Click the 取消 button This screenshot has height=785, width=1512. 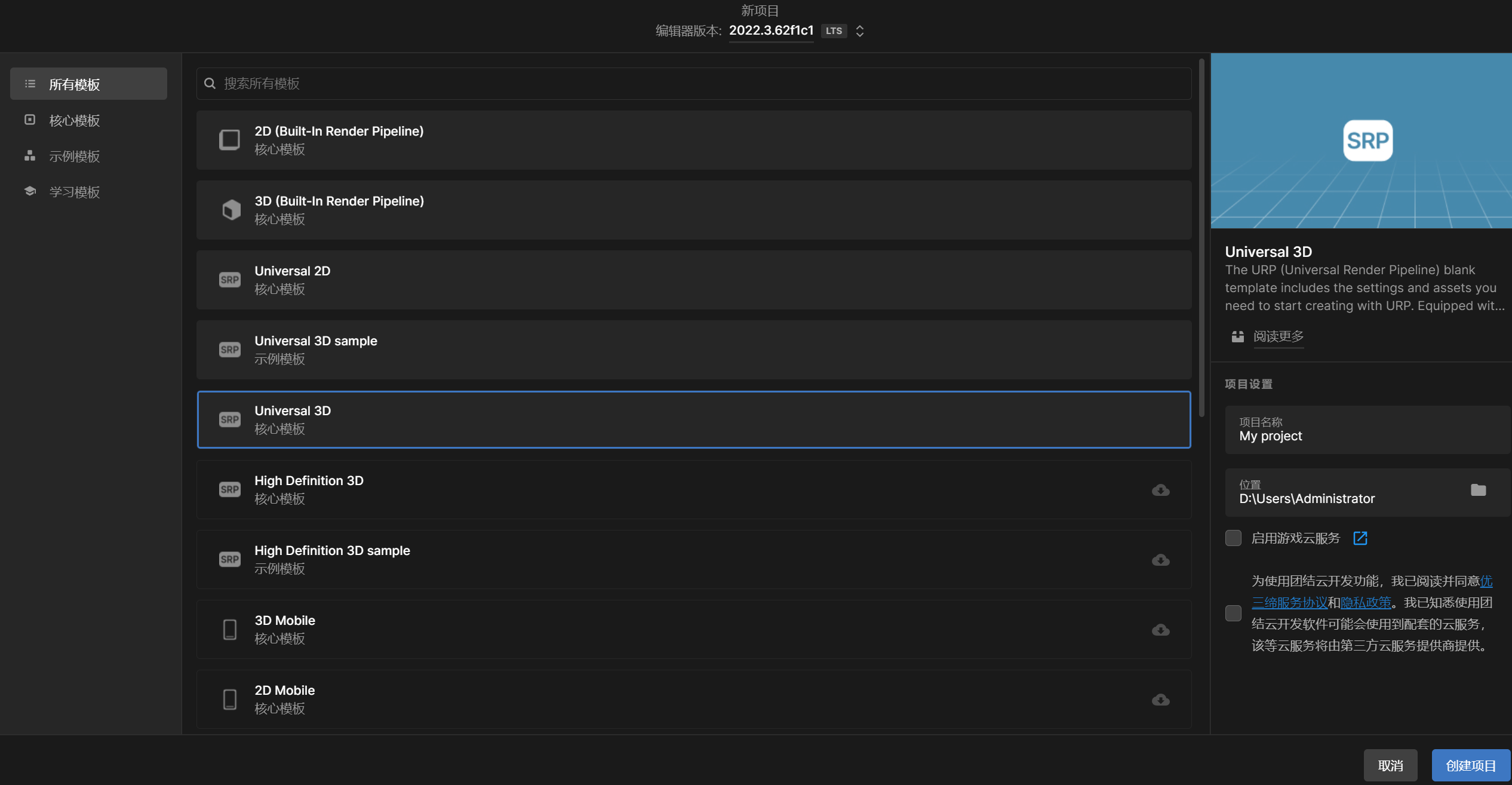(x=1390, y=765)
